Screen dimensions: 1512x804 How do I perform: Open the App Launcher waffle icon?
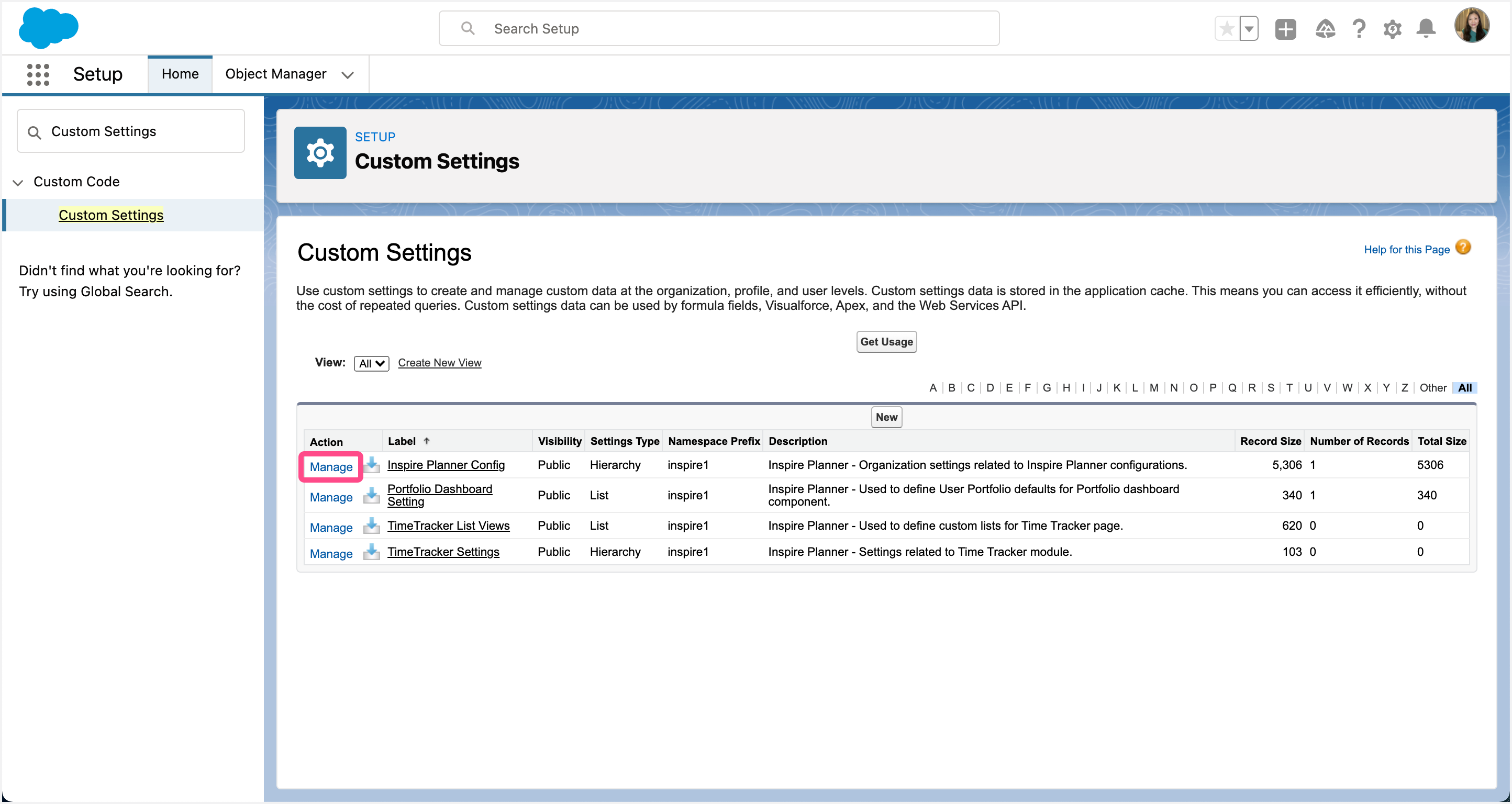38,74
